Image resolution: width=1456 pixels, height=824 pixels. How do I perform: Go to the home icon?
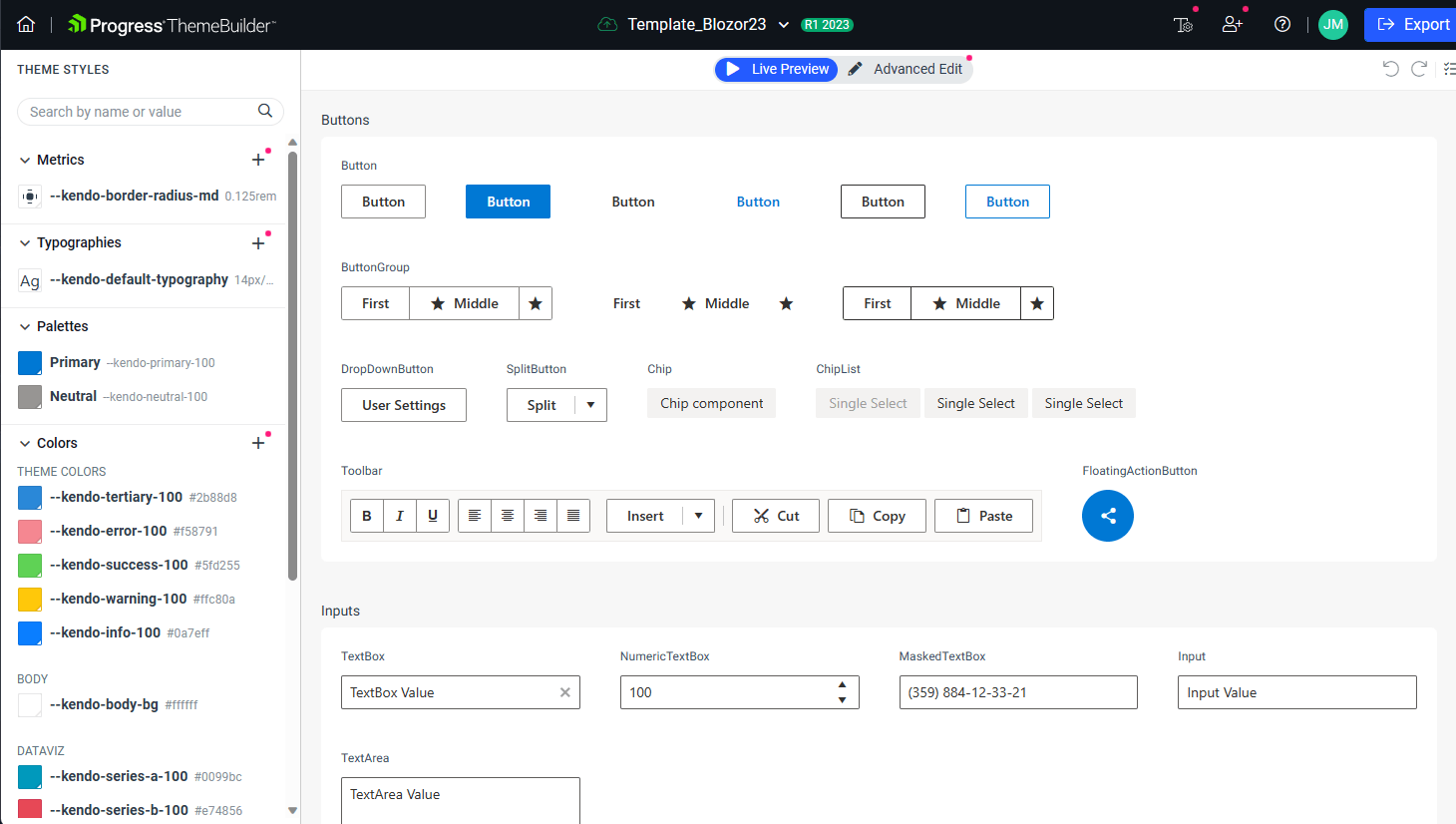(26, 24)
